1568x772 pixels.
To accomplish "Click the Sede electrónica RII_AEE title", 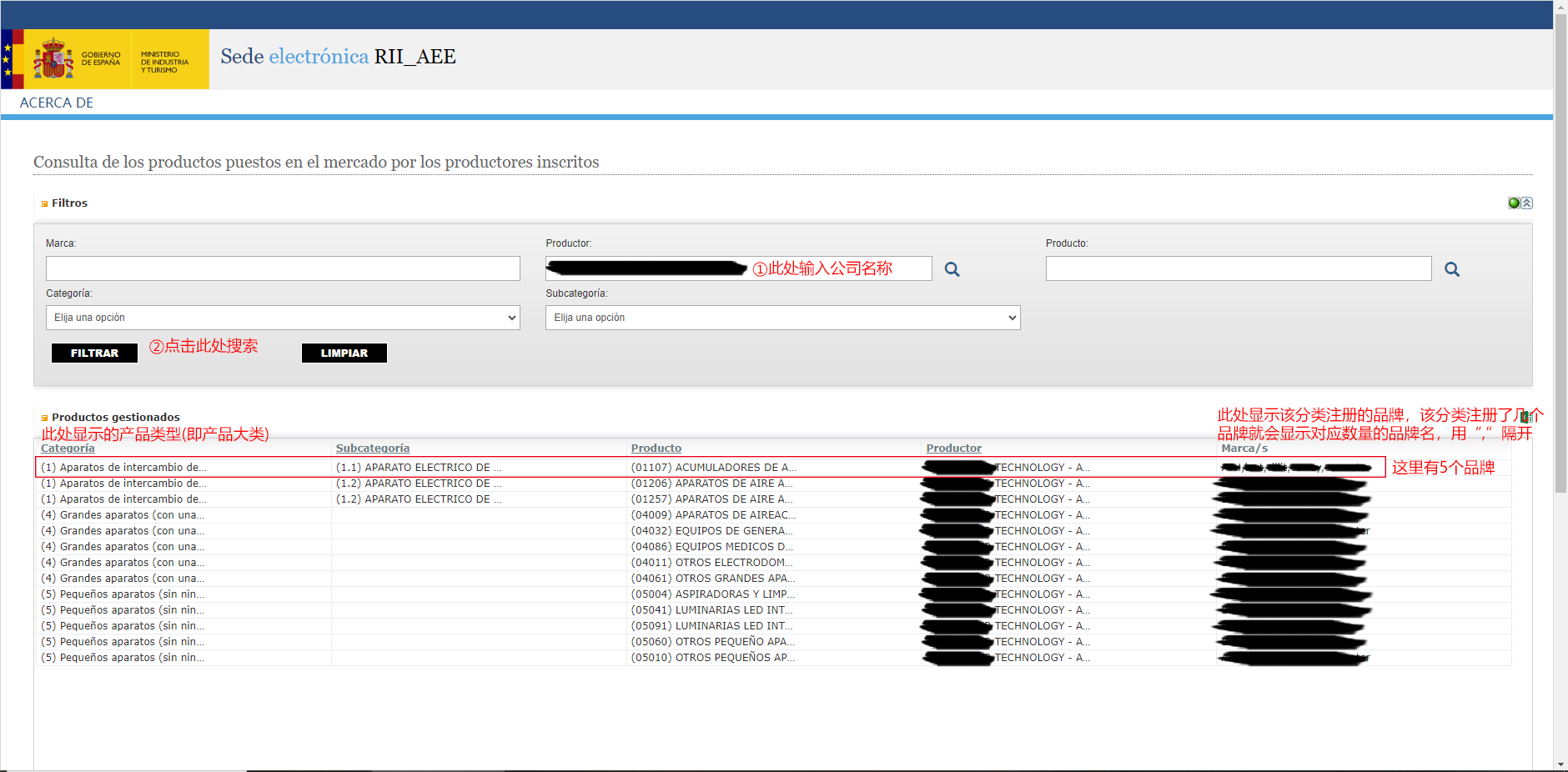I will (x=338, y=57).
